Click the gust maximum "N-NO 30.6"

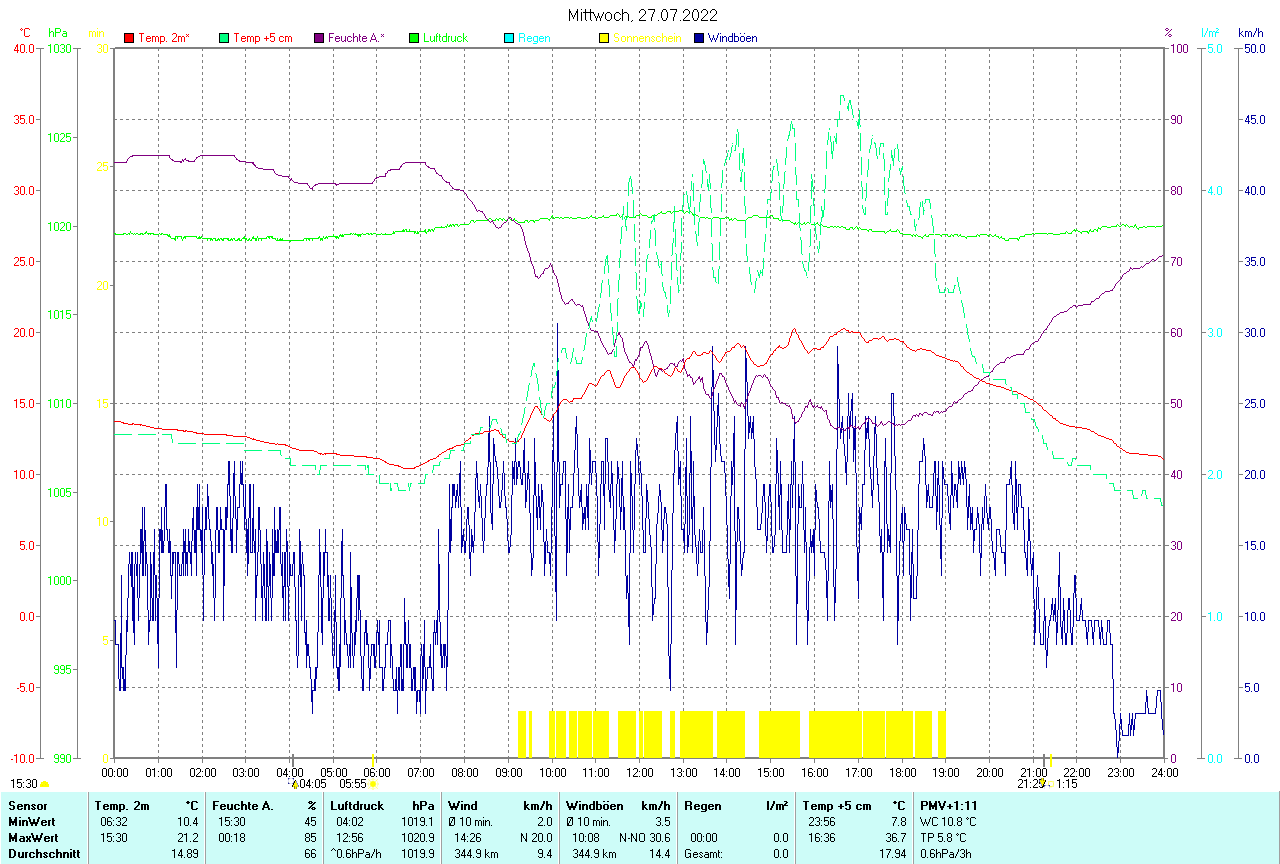coord(645,837)
